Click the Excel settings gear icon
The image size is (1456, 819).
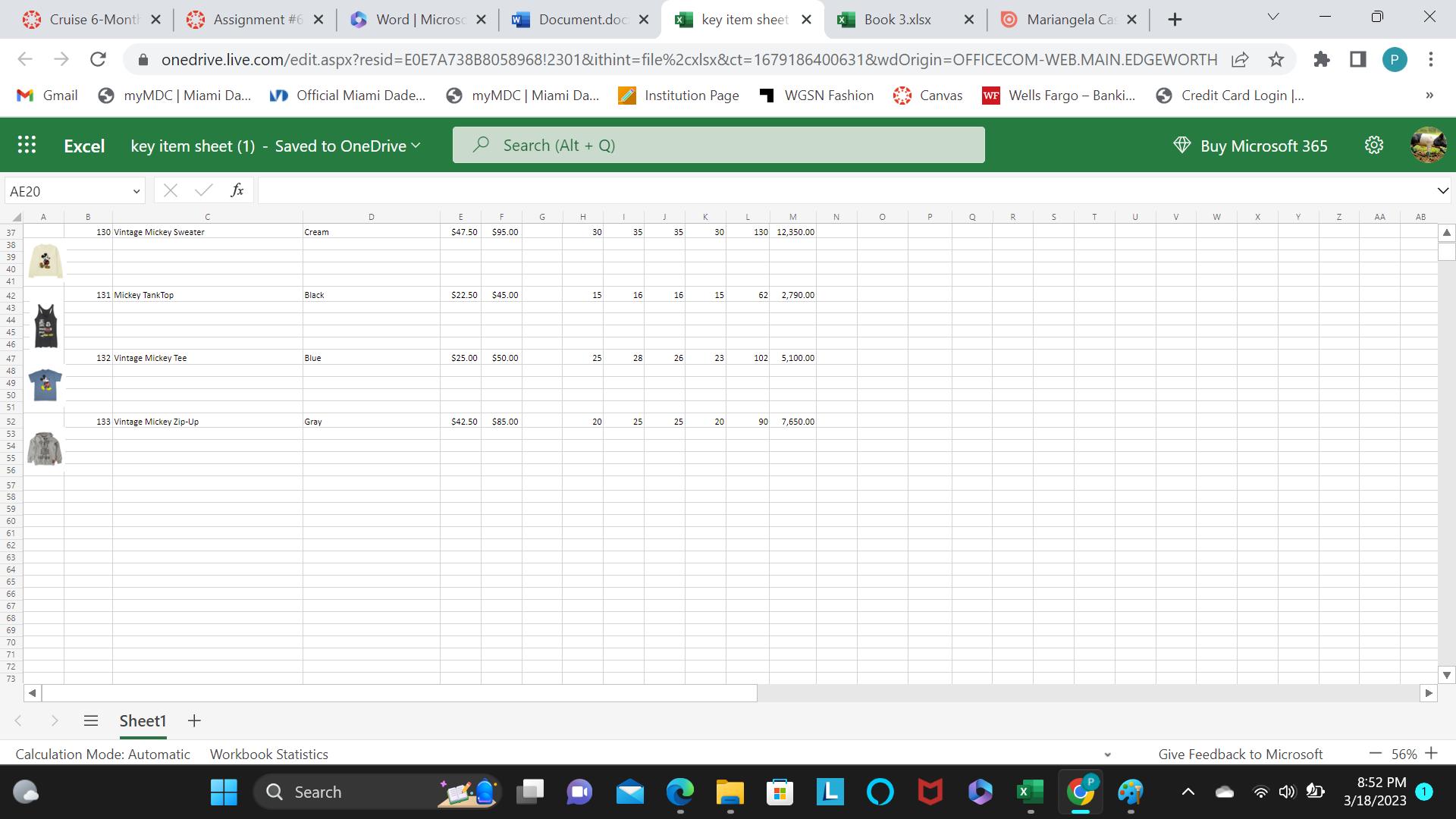click(1373, 146)
